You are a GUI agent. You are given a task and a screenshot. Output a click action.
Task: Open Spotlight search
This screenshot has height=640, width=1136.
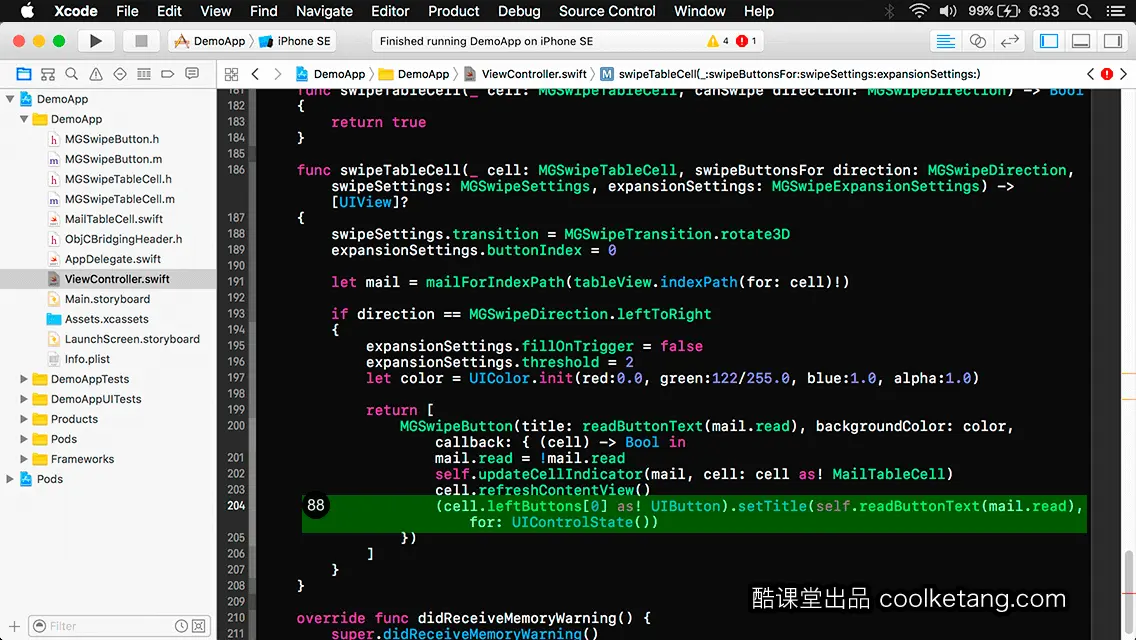1084,11
